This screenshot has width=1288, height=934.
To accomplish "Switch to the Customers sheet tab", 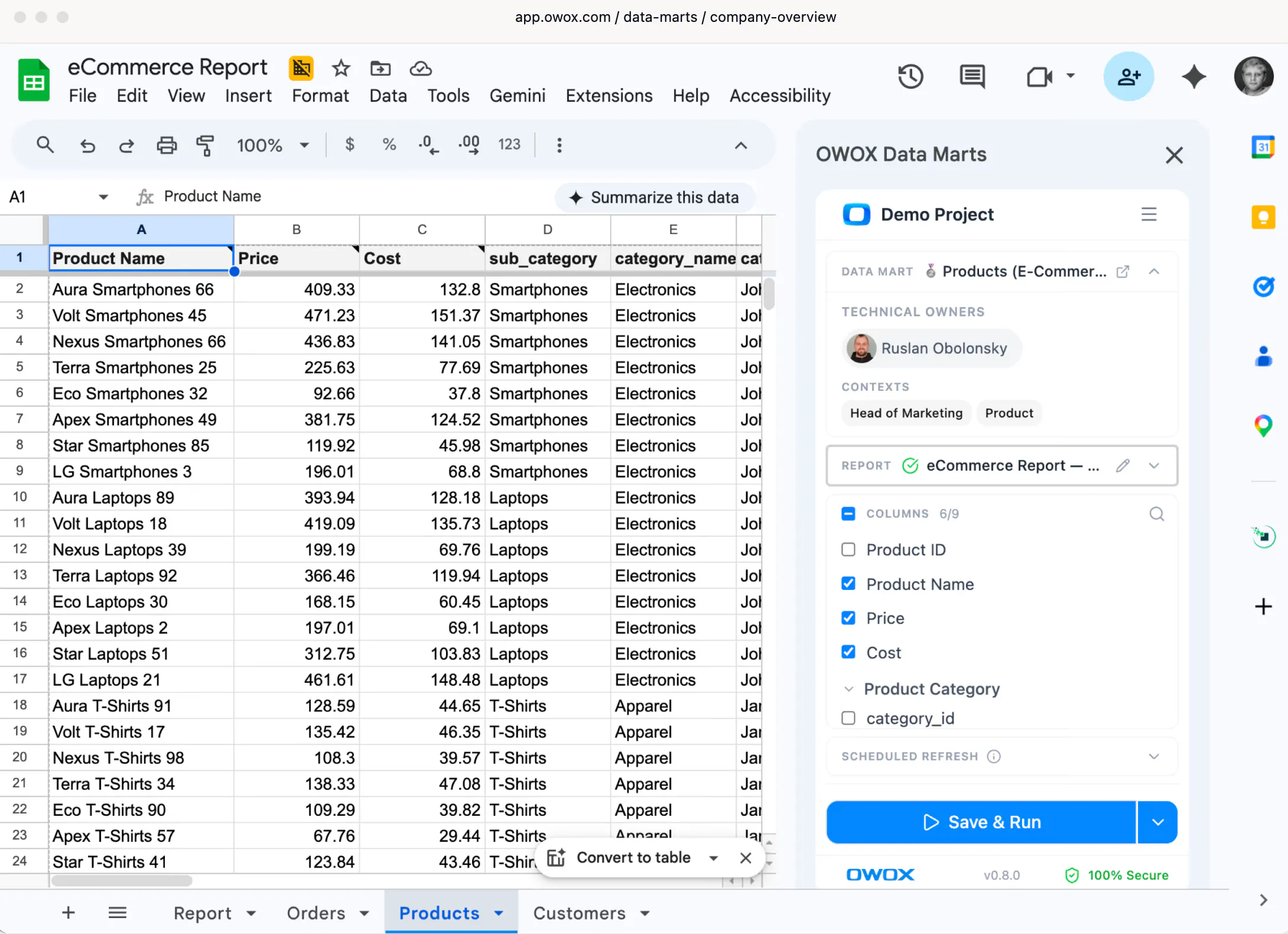I will (591, 913).
